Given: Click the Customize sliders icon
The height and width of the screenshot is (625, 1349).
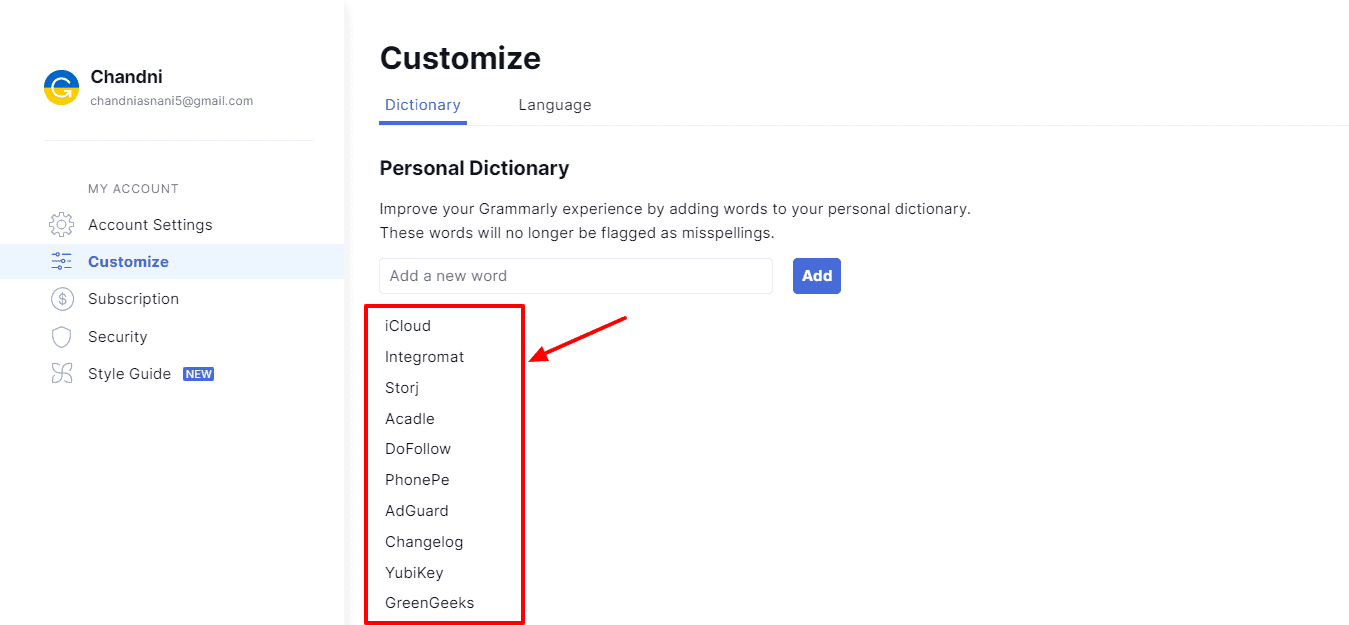Looking at the screenshot, I should point(62,262).
